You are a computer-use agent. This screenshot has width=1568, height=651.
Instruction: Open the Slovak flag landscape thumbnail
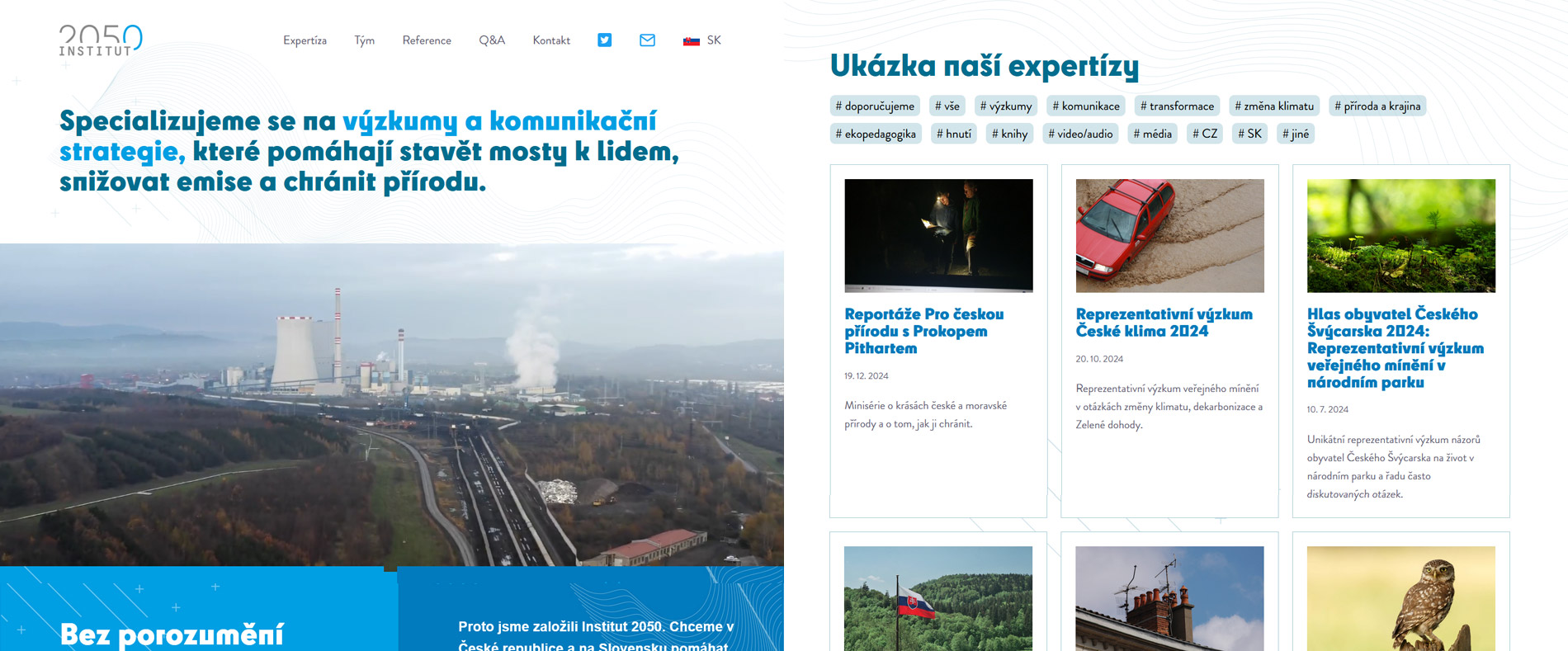pos(938,598)
